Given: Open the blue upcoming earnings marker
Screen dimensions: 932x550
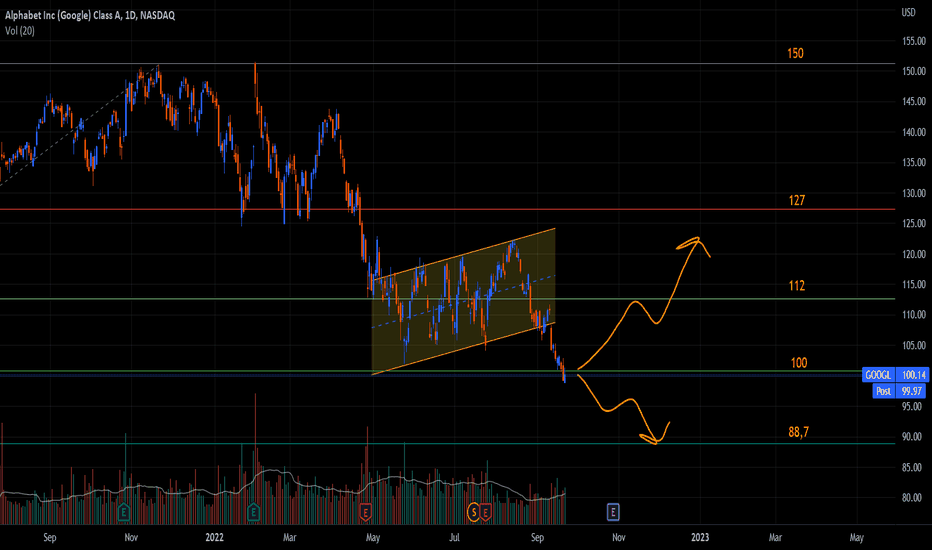Looking at the screenshot, I should (x=613, y=511).
